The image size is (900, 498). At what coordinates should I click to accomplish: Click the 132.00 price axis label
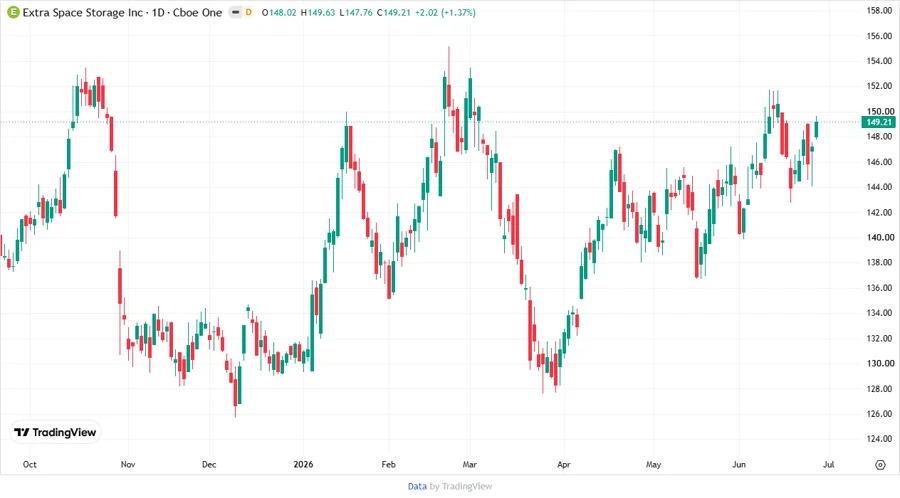pos(879,339)
